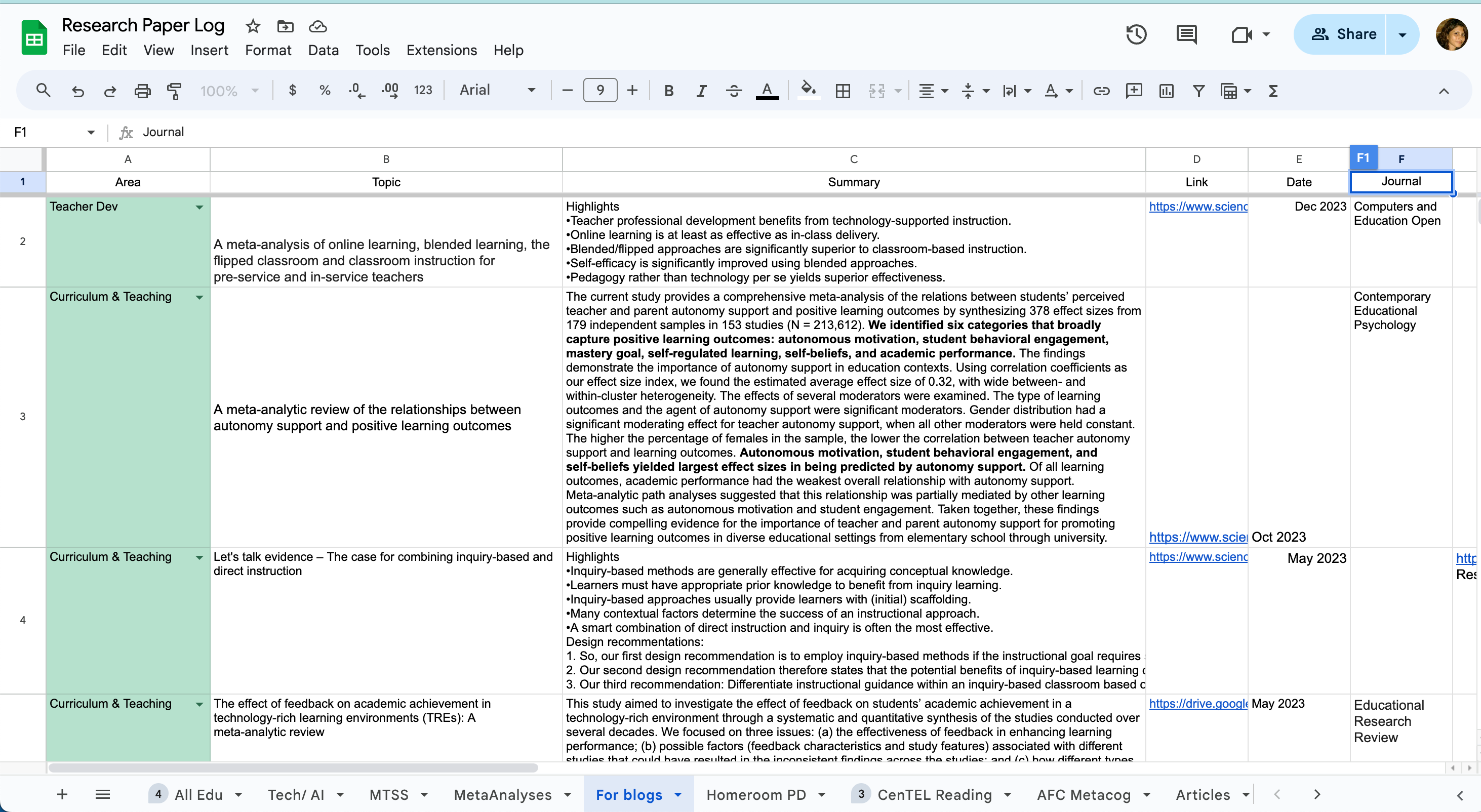Viewport: 1481px width, 812px height.
Task: Check the cloud save status icon
Action: click(318, 26)
